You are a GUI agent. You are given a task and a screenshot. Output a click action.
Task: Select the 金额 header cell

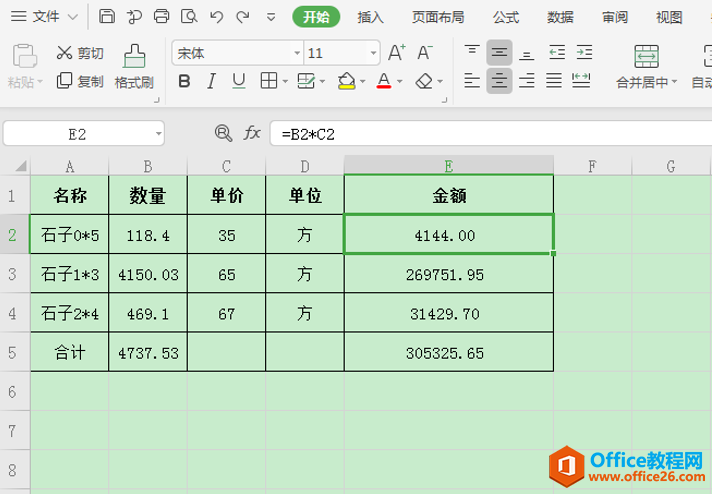pos(449,195)
